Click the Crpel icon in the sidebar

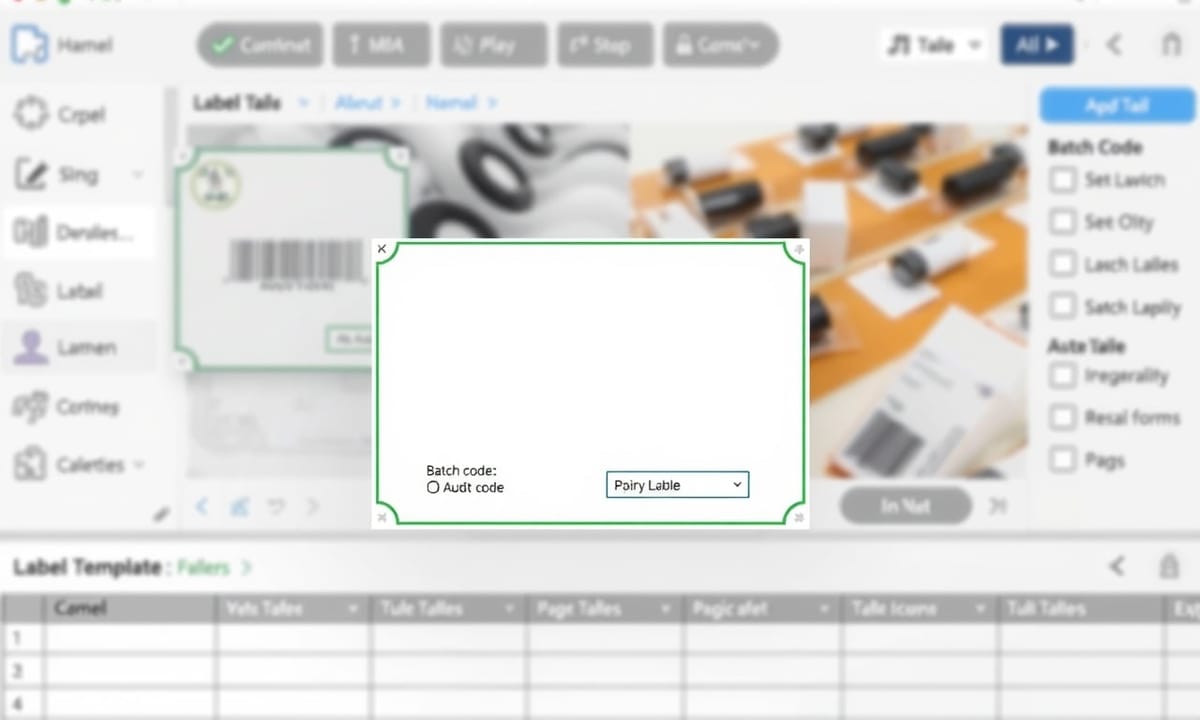coord(31,114)
